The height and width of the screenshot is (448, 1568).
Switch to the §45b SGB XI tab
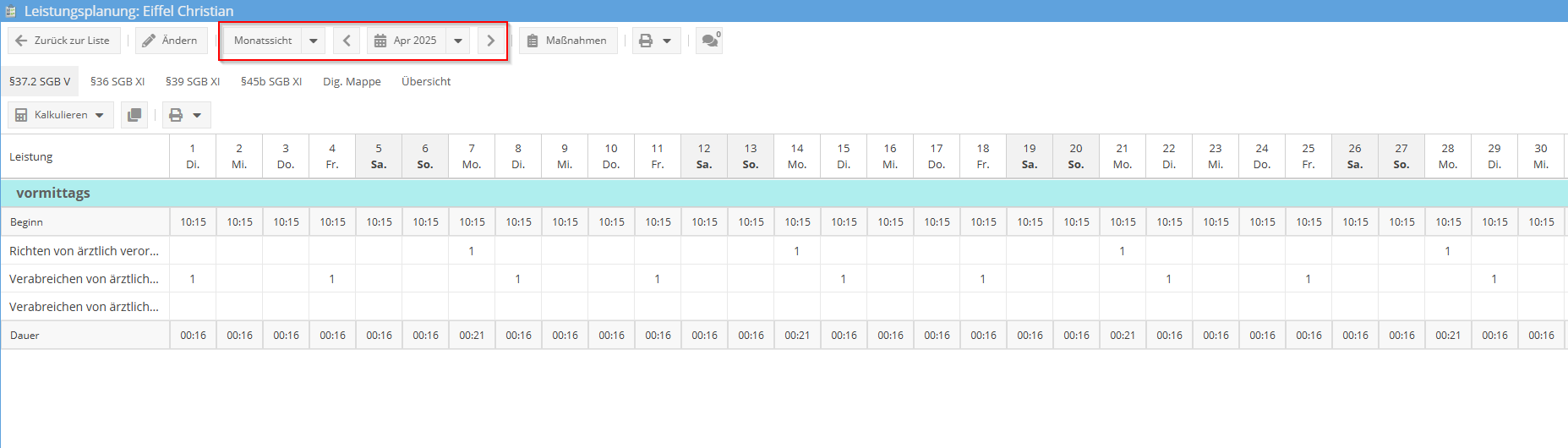[271, 82]
